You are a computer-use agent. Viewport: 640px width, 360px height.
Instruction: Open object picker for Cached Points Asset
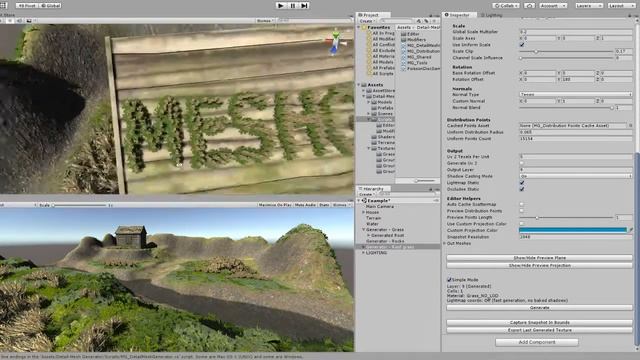pos(630,126)
